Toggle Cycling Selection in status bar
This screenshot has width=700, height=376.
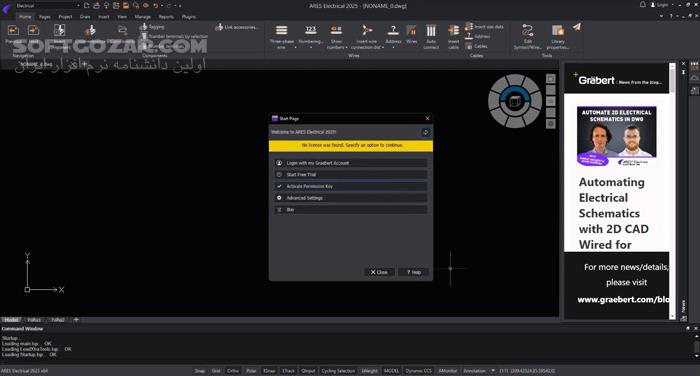(338, 371)
